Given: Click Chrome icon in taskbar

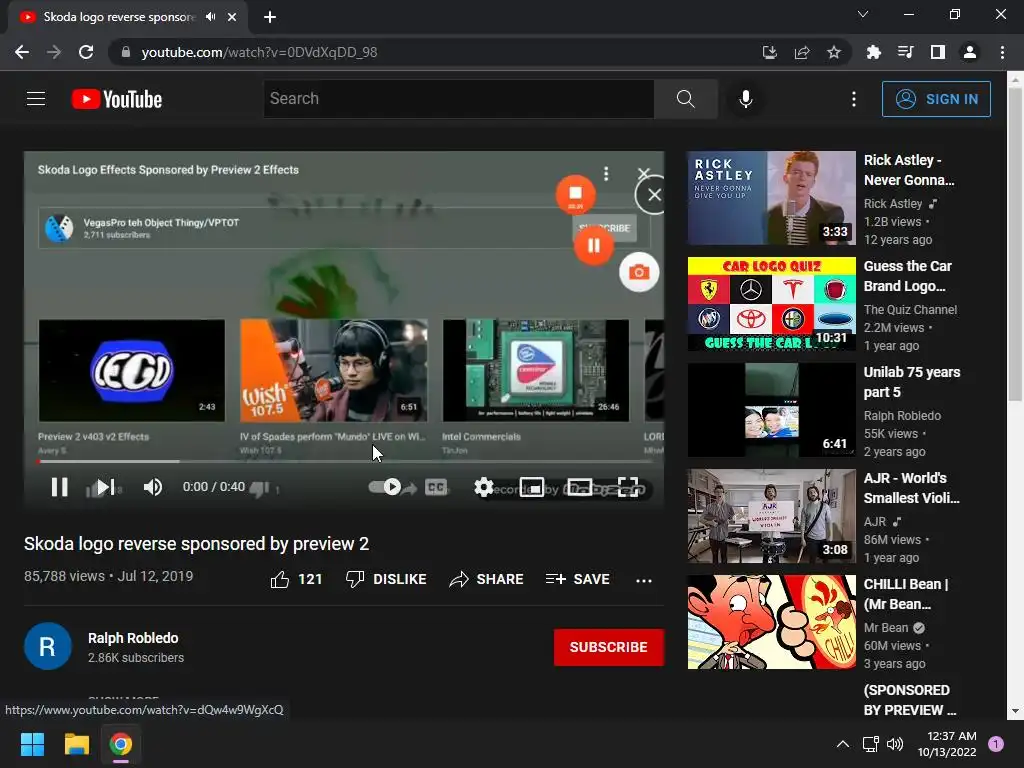Looking at the screenshot, I should tap(121, 744).
